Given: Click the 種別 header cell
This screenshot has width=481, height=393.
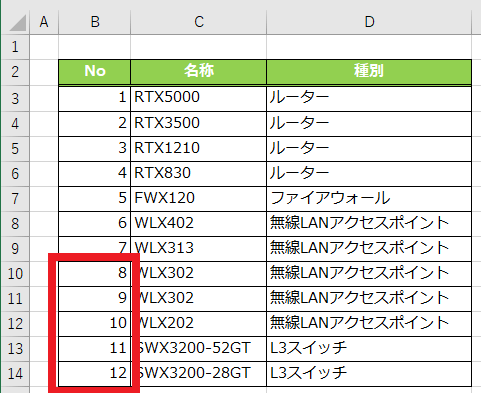Looking at the screenshot, I should (369, 72).
